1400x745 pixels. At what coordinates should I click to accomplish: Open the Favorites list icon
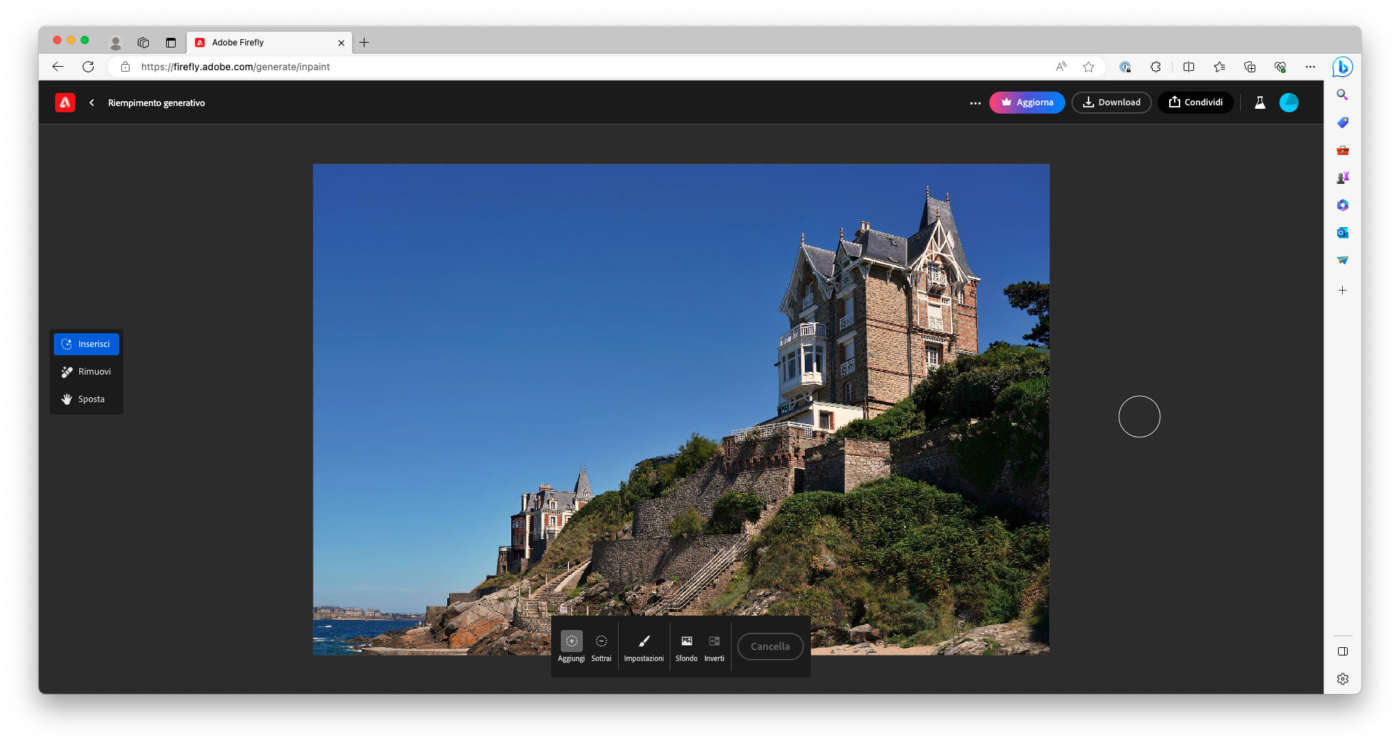(1219, 67)
